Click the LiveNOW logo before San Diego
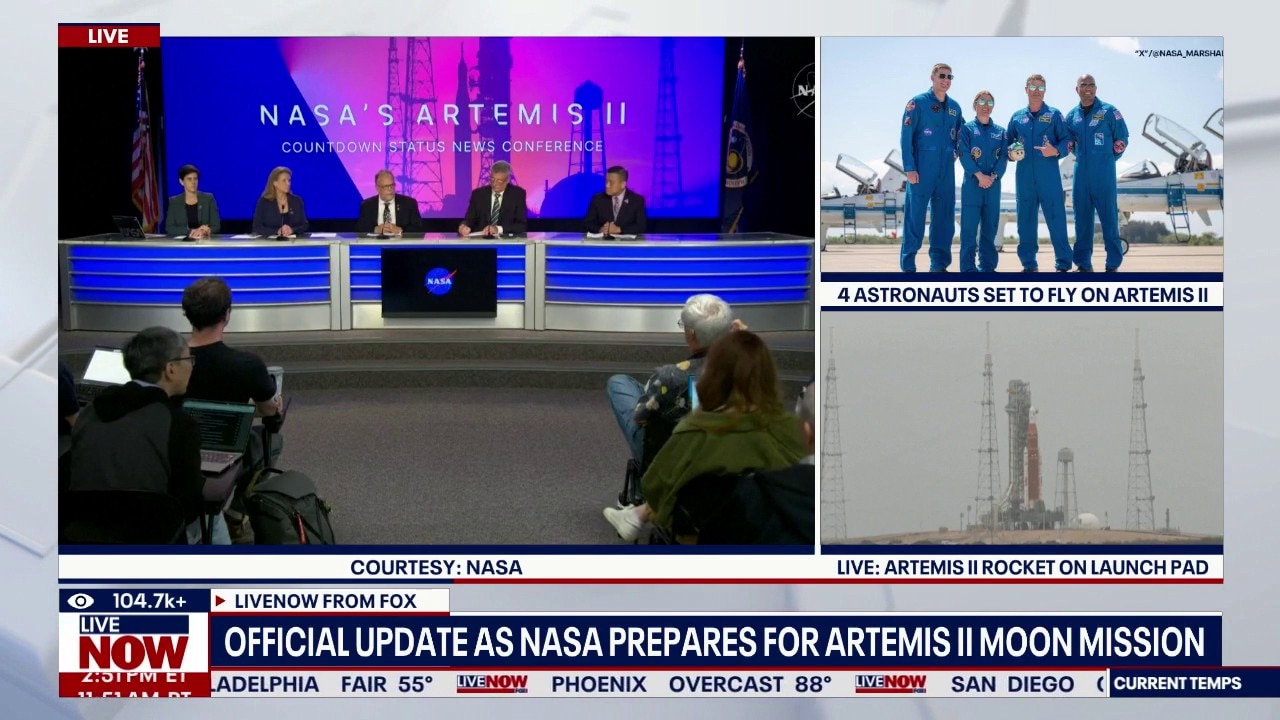1280x720 pixels. click(x=890, y=684)
